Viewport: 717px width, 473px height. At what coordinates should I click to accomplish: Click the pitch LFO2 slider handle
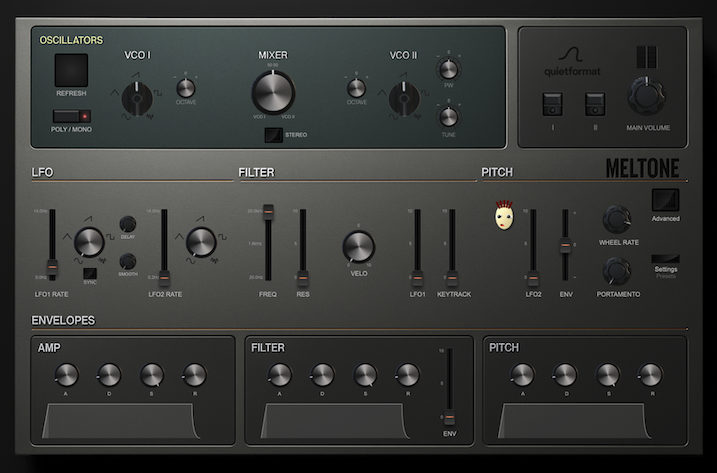[533, 277]
